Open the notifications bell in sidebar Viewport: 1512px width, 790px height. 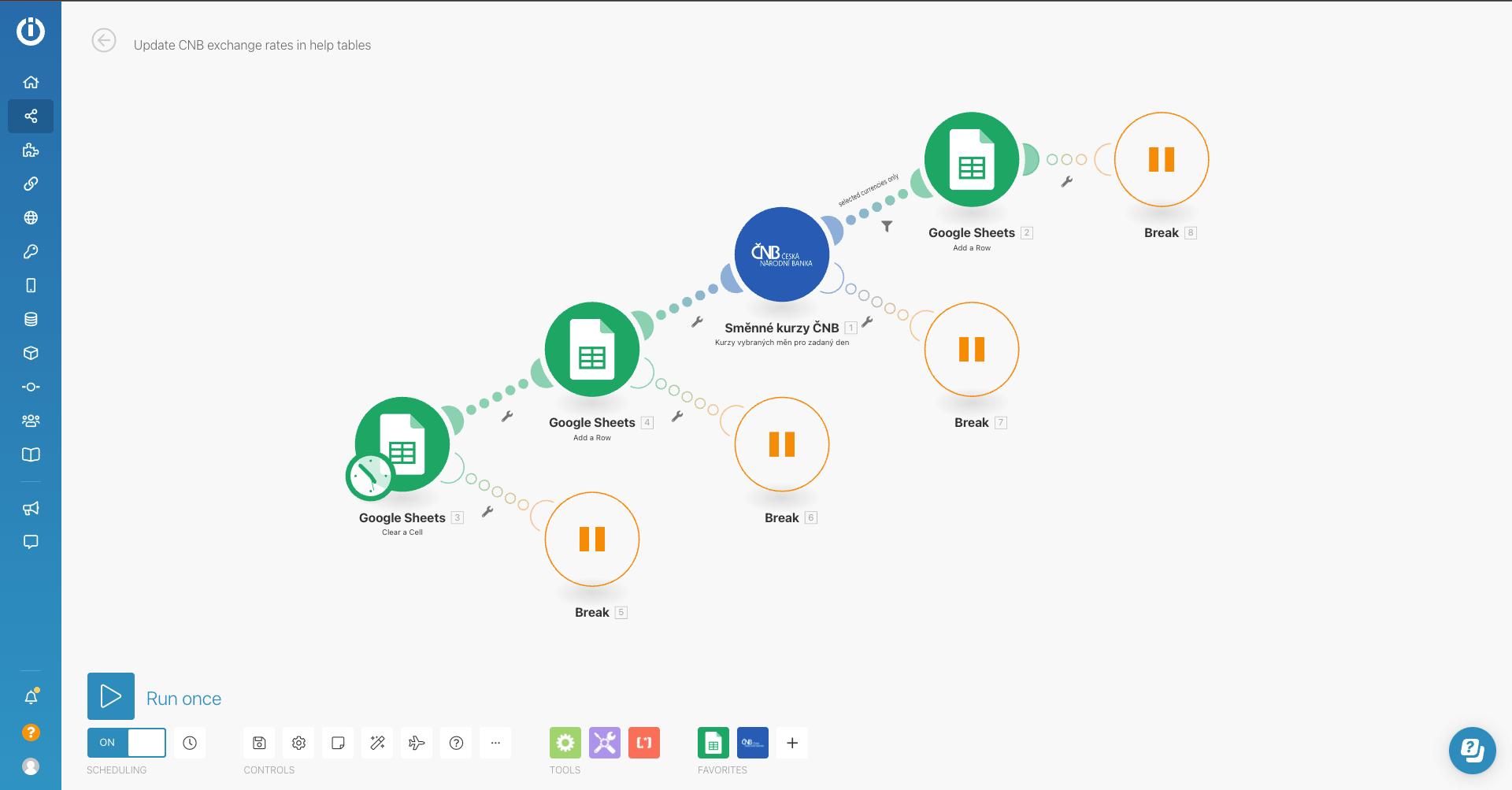(x=31, y=697)
